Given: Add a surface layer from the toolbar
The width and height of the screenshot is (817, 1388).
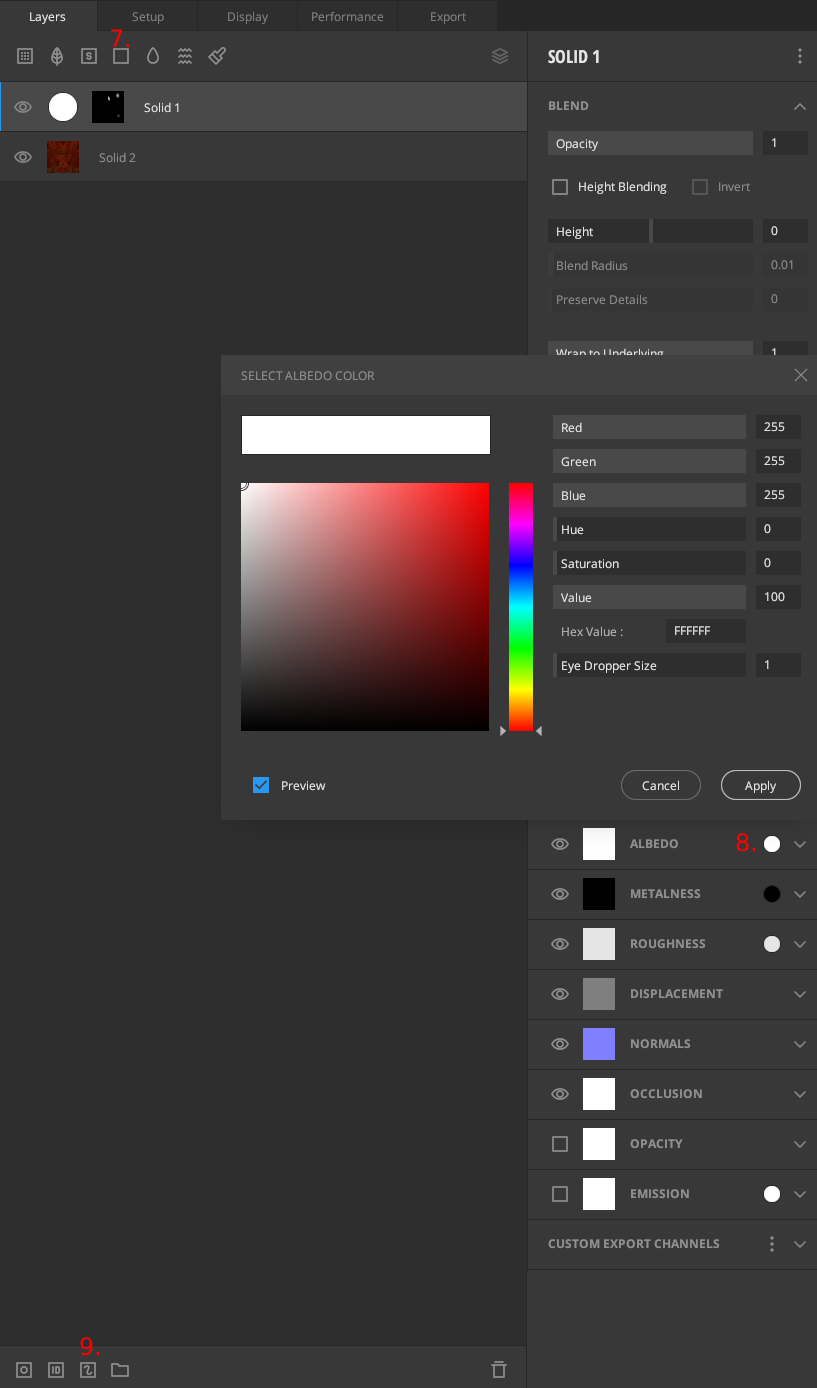Looking at the screenshot, I should pos(25,57).
